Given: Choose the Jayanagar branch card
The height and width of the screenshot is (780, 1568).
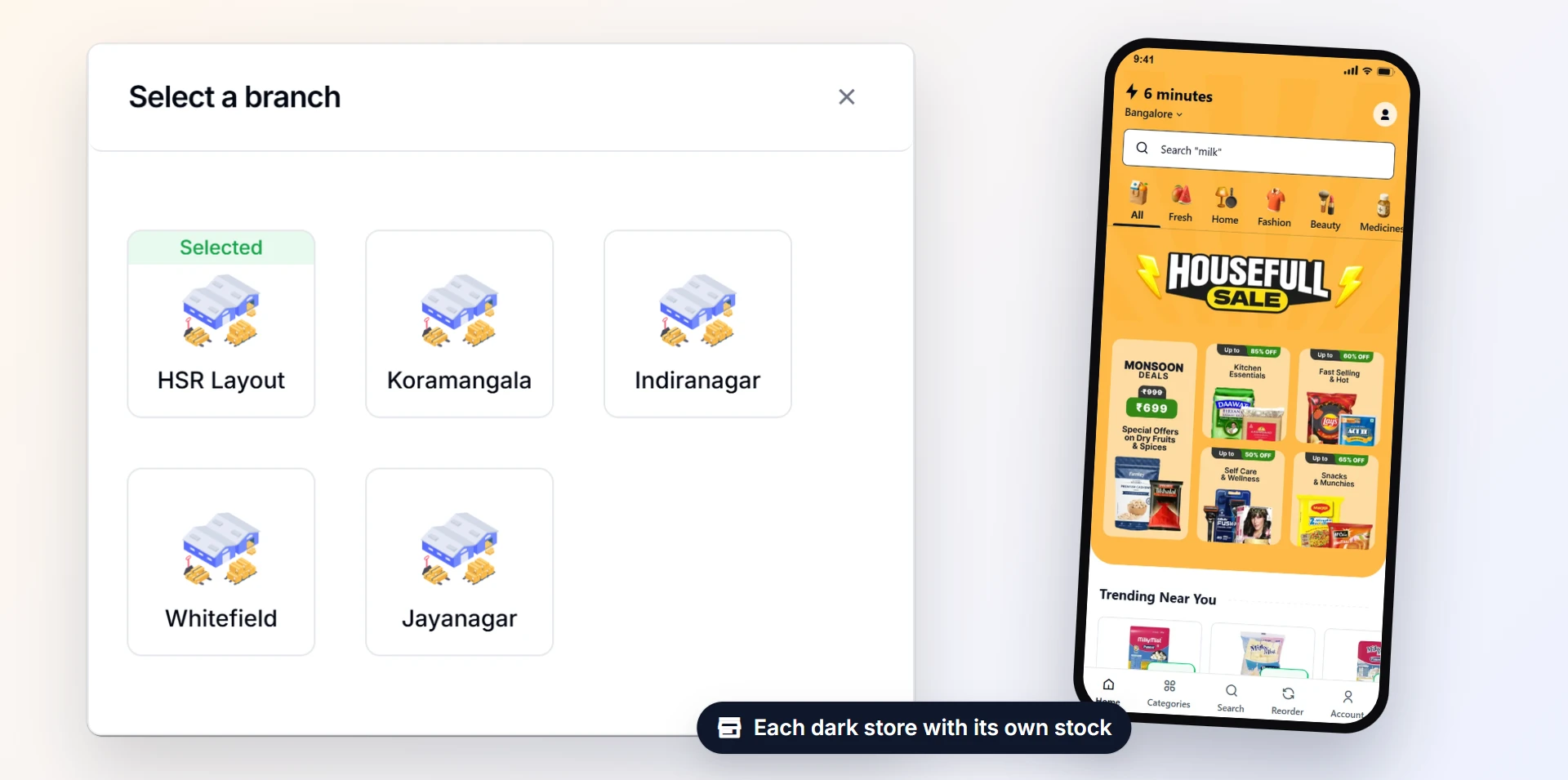Looking at the screenshot, I should click(x=460, y=562).
